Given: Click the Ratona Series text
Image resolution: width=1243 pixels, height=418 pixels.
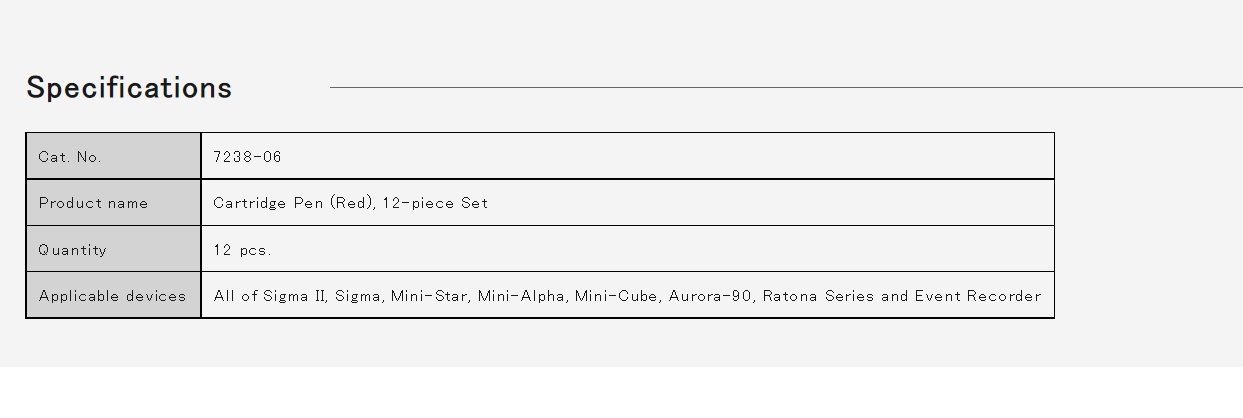Looking at the screenshot, I should pos(818,296).
